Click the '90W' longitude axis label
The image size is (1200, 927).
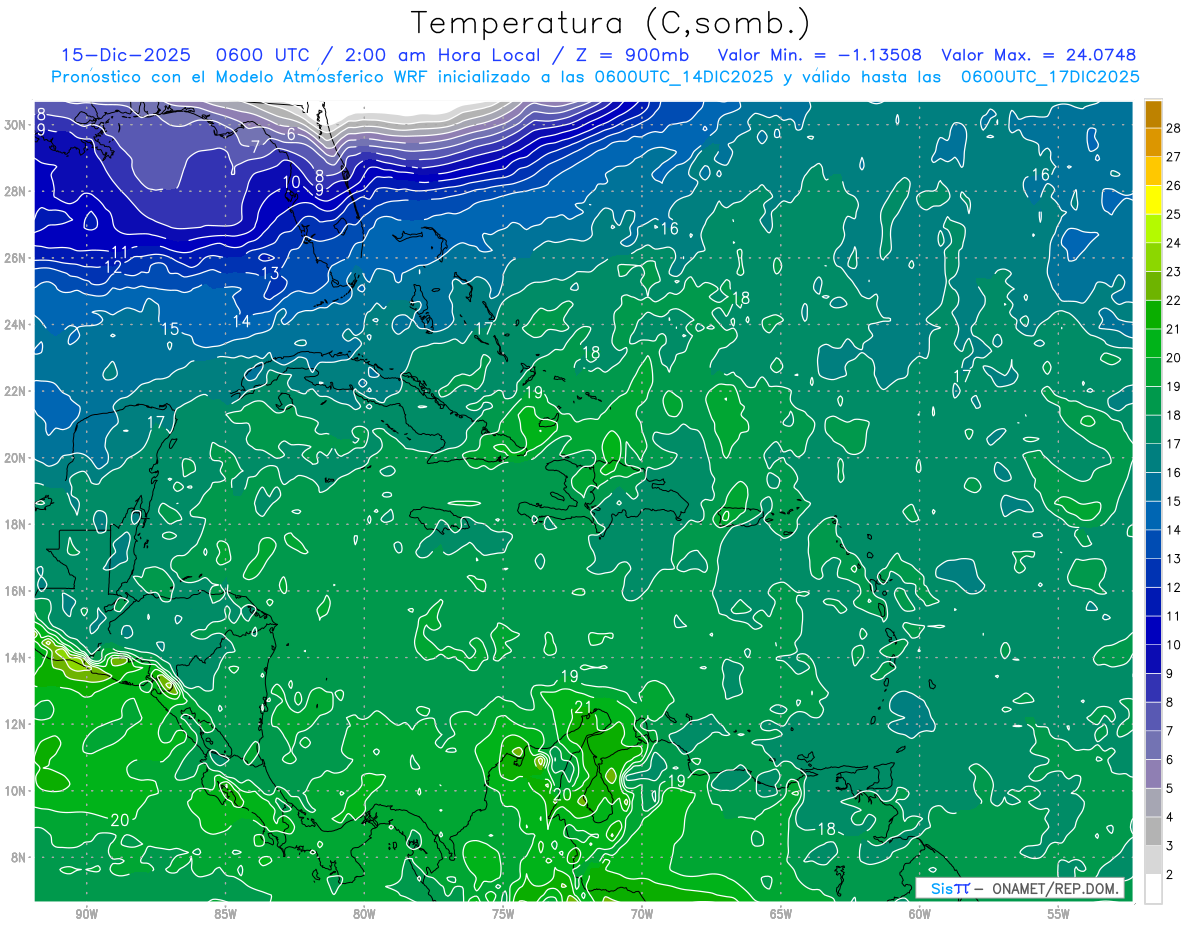tap(86, 914)
